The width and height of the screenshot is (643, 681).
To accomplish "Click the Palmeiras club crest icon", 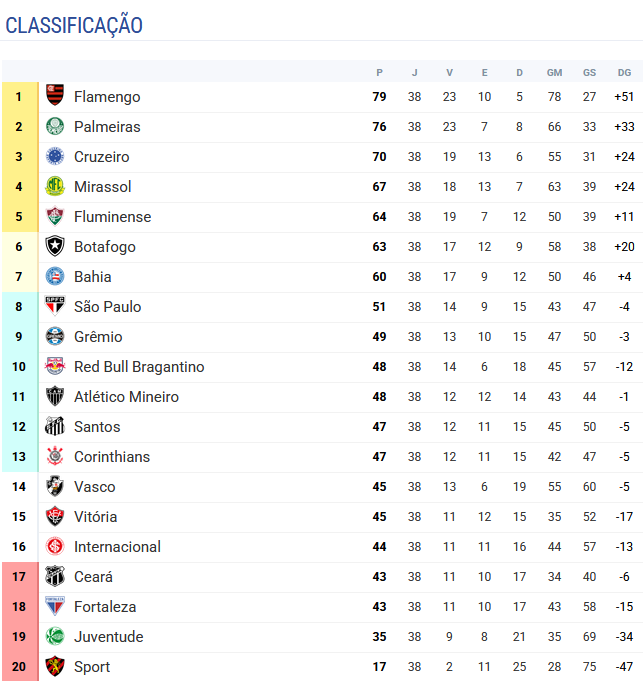I will (55, 127).
